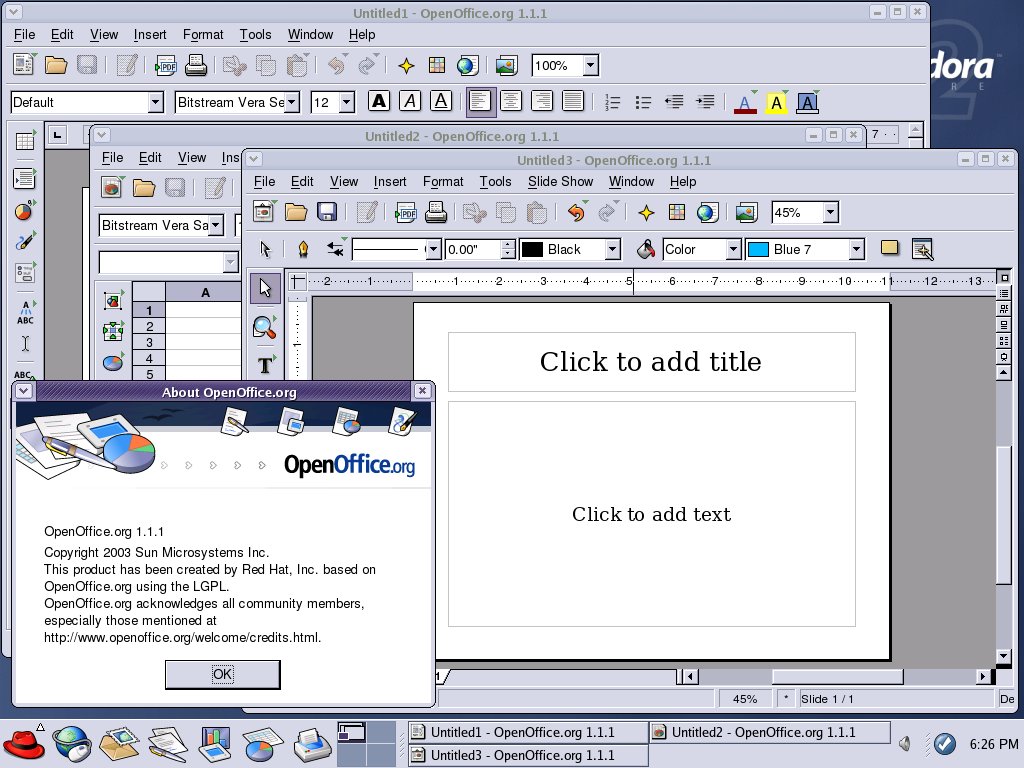Toggle Italic formatting in Writer
Image resolution: width=1024 pixels, height=768 pixels.
410,101
